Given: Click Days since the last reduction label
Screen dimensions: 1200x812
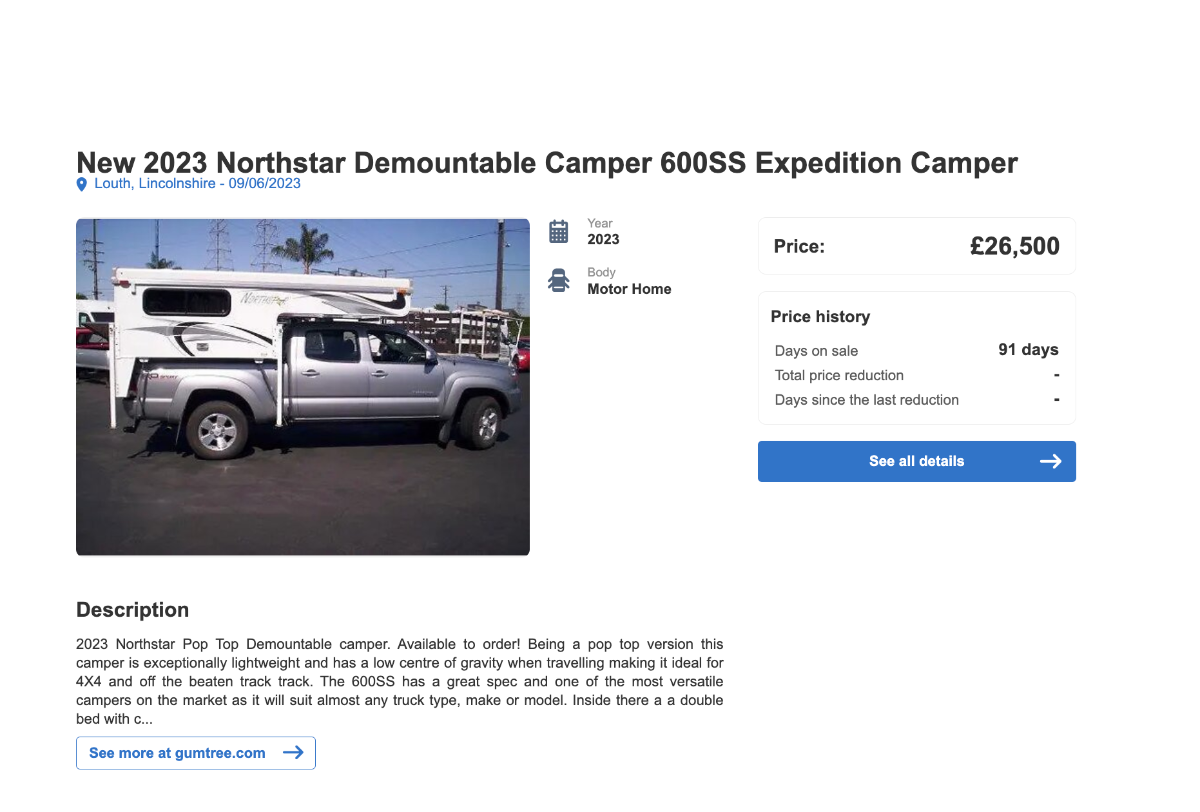Looking at the screenshot, I should coord(866,400).
